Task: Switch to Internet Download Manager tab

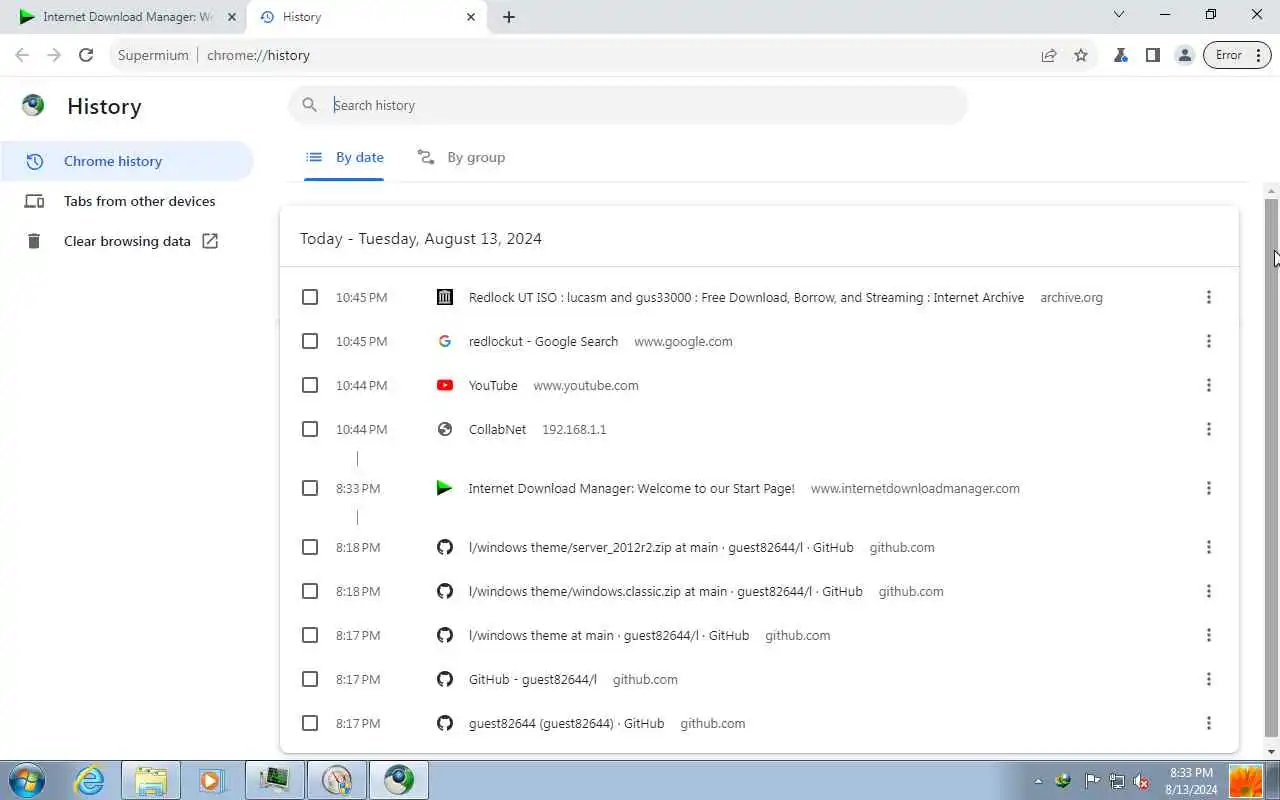Action: point(125,17)
